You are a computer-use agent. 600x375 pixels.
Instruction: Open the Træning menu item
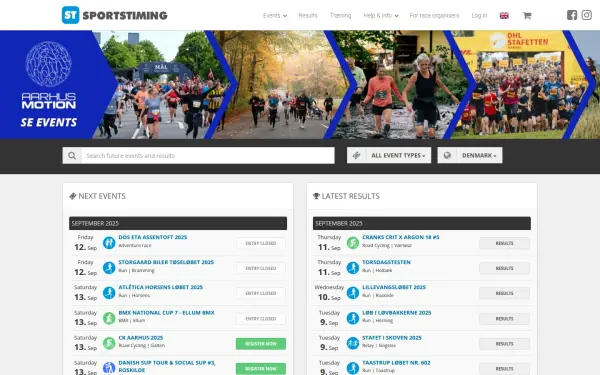point(340,16)
